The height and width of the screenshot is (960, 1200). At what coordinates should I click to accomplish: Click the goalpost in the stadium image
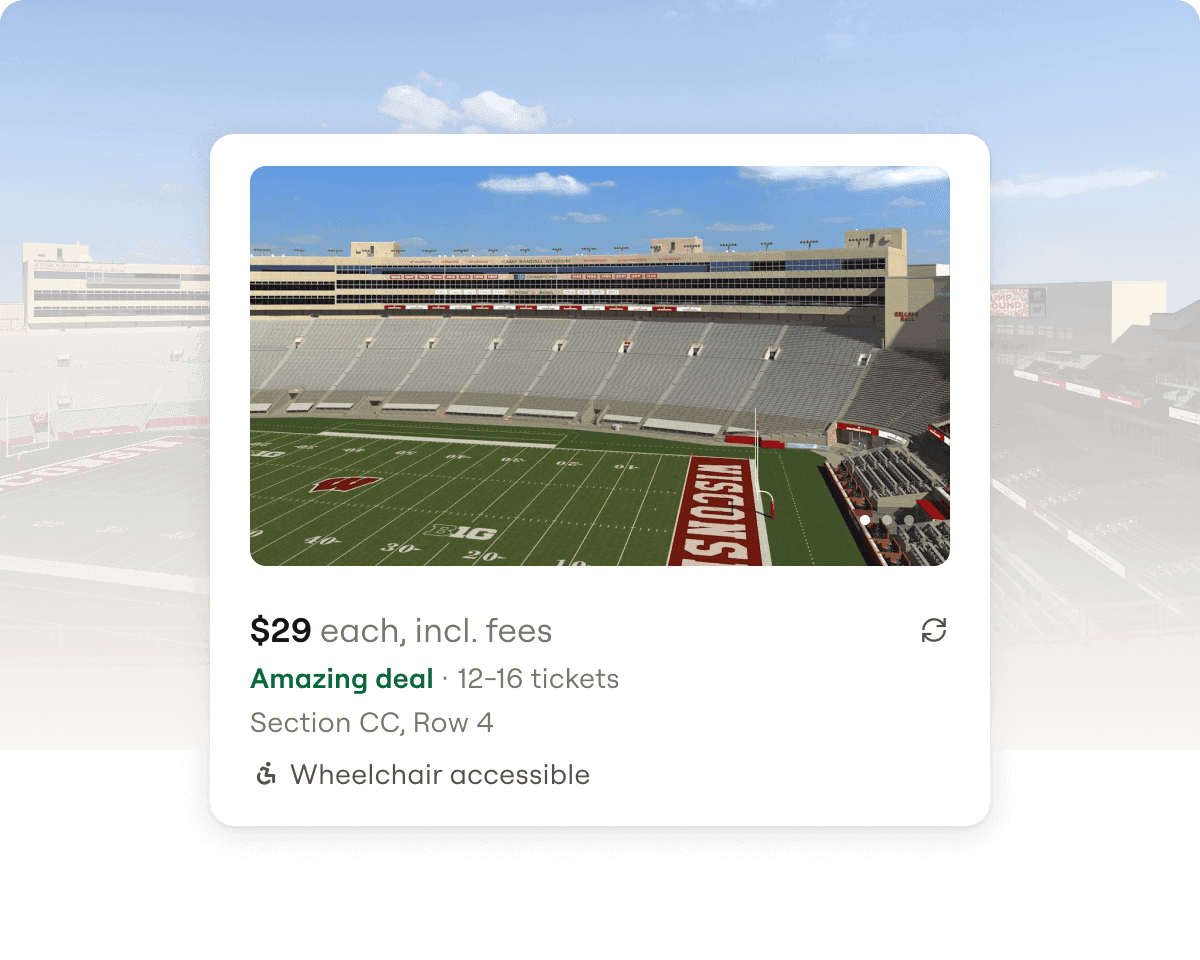(760, 462)
